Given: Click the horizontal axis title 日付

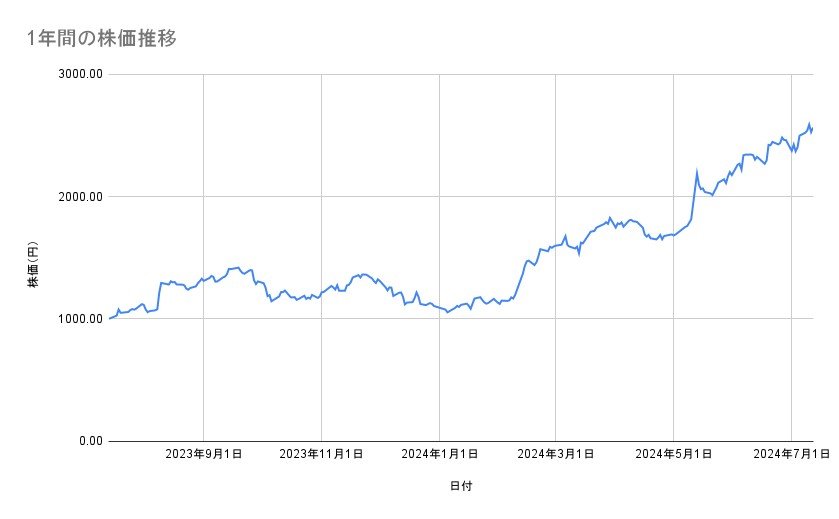Looking at the screenshot, I should [461, 486].
